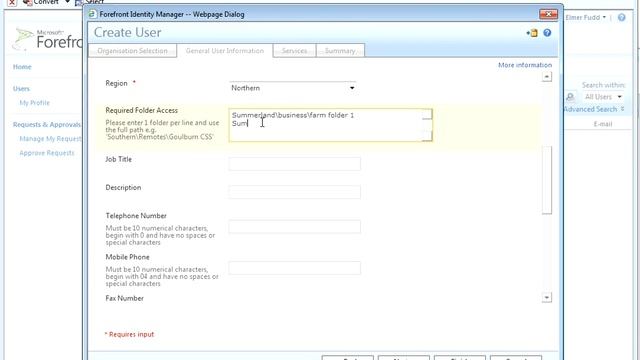Click the red X toolbar icon
This screenshot has width=640, height=360.
tap(12, 2)
